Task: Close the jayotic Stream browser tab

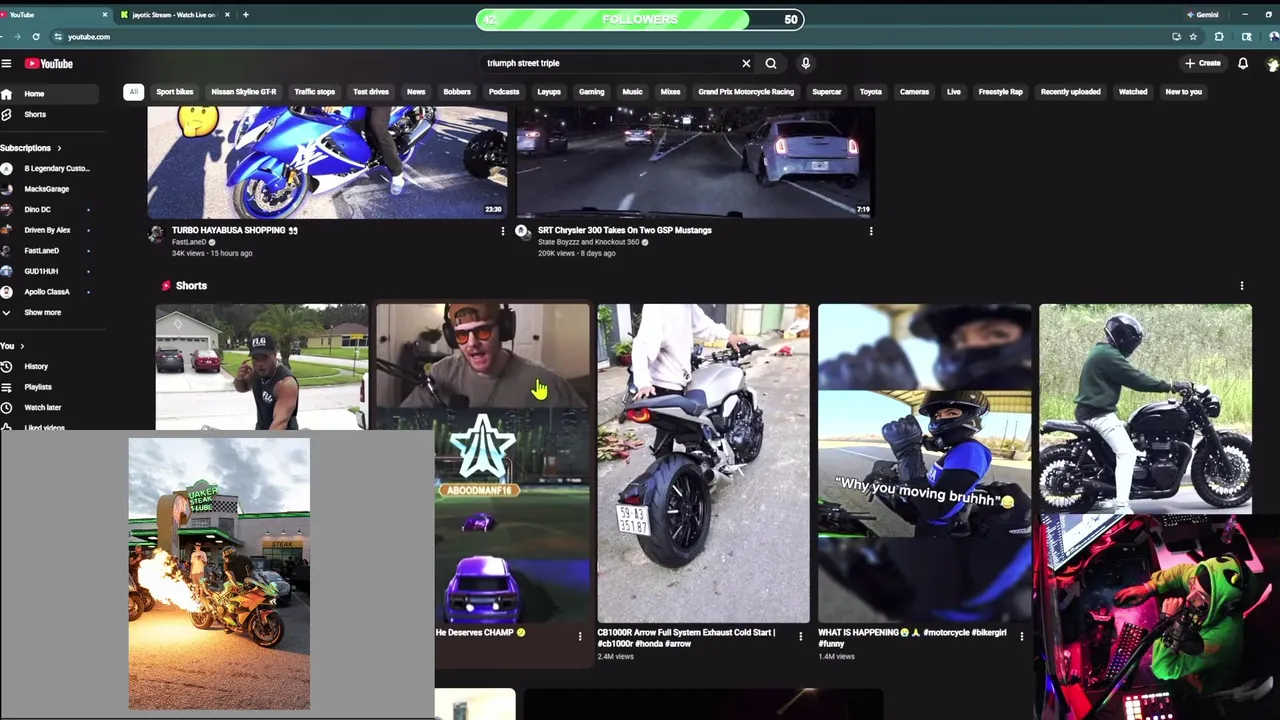Action: point(227,14)
